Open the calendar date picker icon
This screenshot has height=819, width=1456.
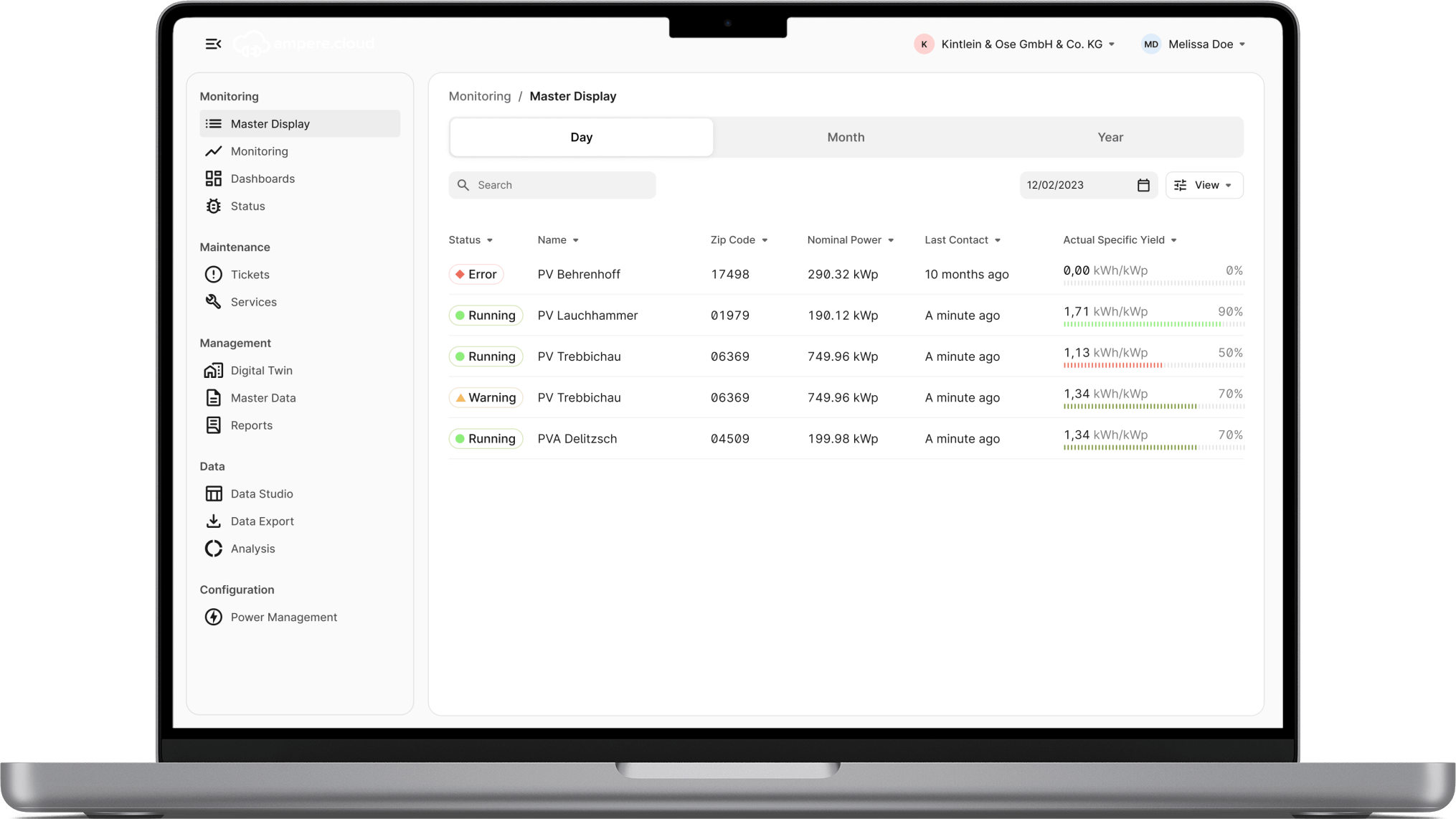tap(1143, 185)
